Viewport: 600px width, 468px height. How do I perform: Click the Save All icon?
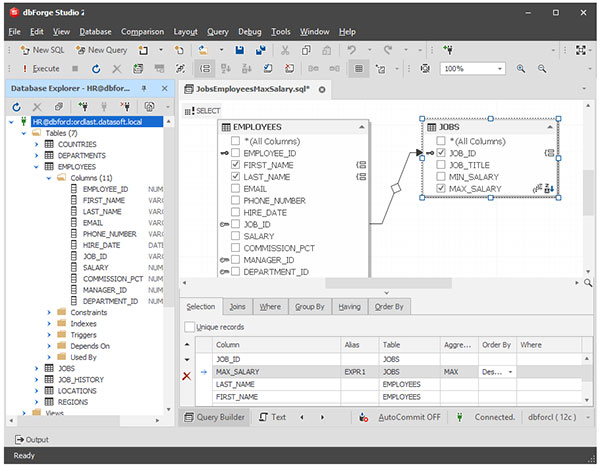[x=261, y=50]
